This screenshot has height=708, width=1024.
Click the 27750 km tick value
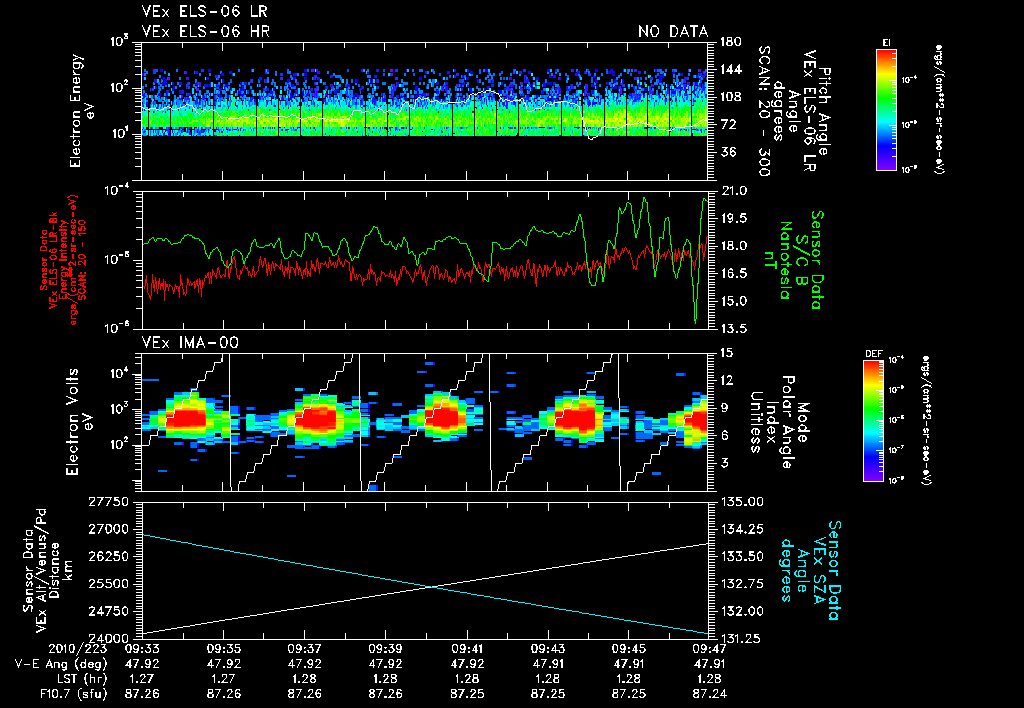(x=109, y=502)
